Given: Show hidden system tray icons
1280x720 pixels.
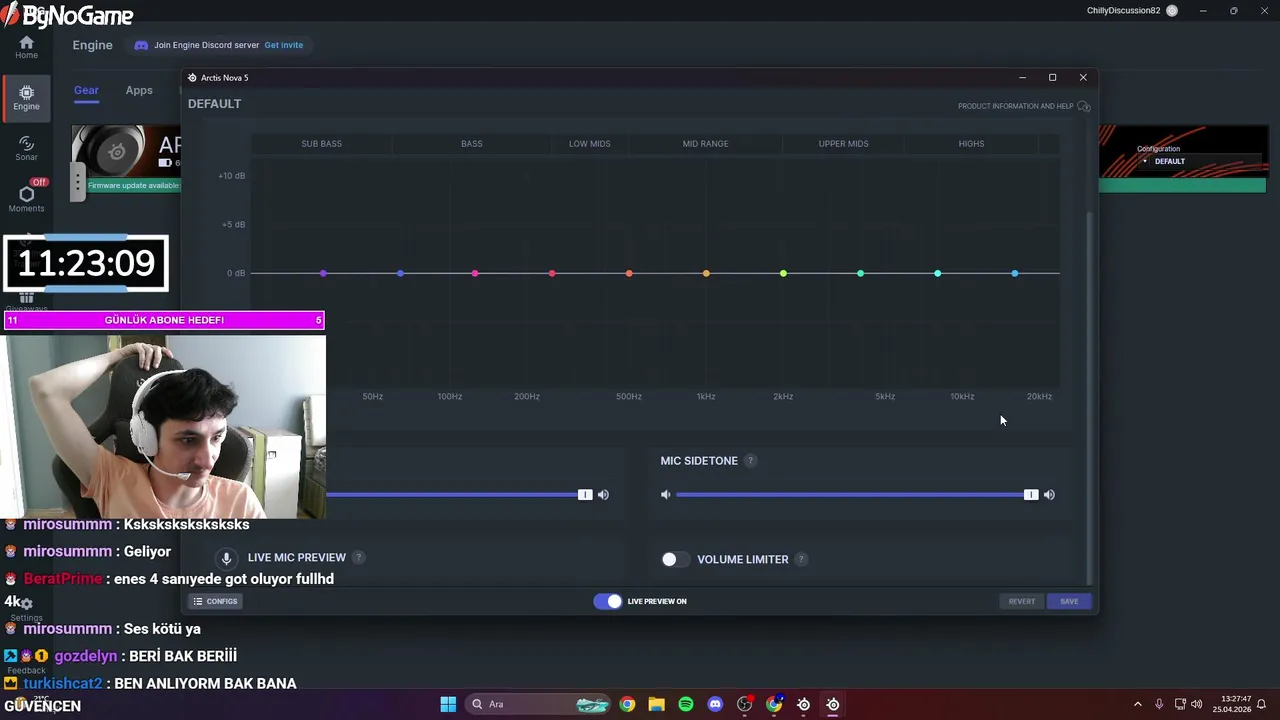Looking at the screenshot, I should point(1137,704).
